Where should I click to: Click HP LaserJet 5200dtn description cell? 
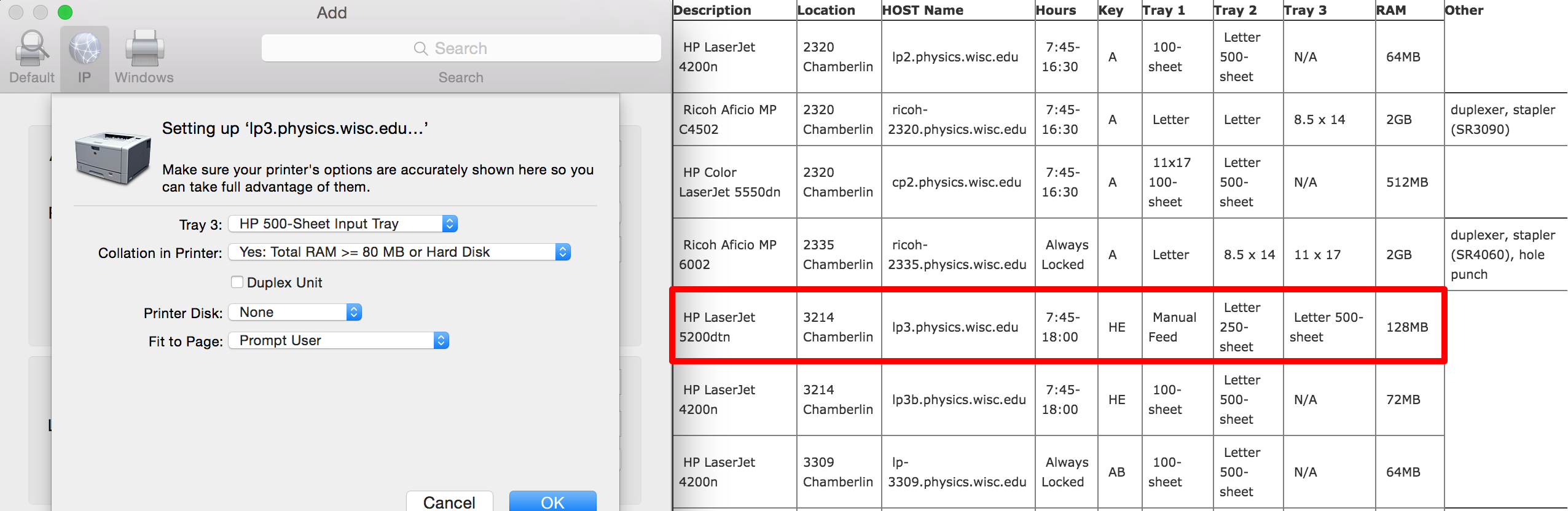click(x=735, y=327)
